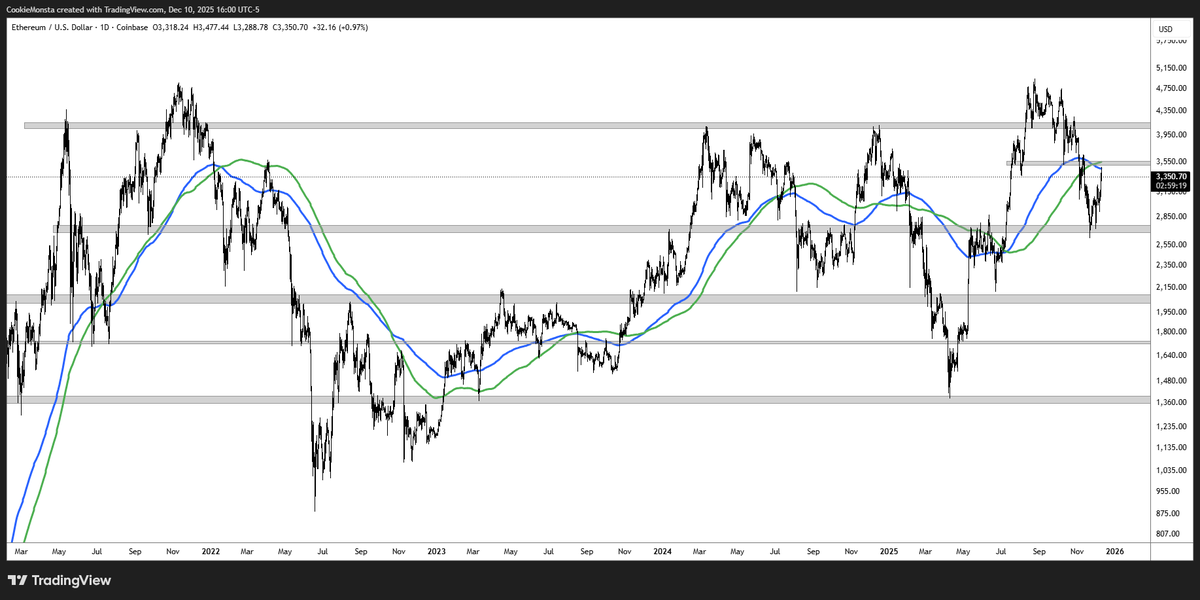Click the change value +32.16 (+0.97%)
Image resolution: width=1200 pixels, height=600 pixels.
(340, 27)
